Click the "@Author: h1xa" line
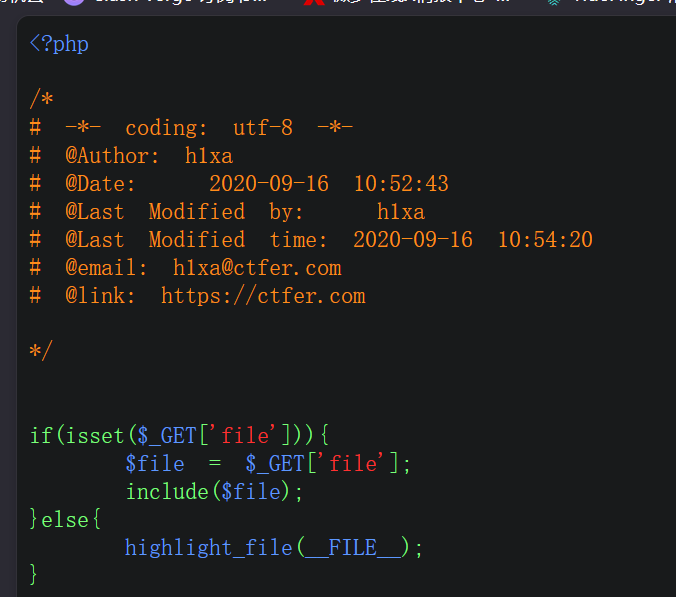 pyautogui.click(x=131, y=156)
